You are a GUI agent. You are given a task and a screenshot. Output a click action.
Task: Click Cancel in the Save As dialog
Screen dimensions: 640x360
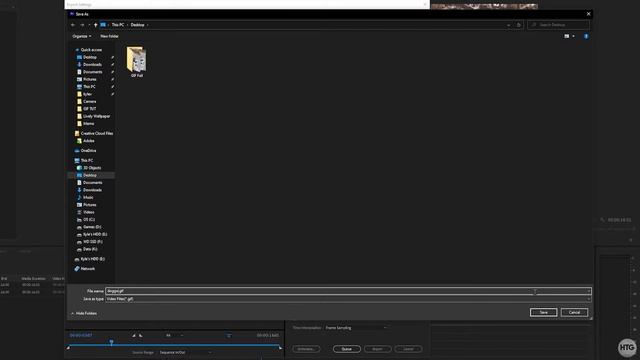574,312
